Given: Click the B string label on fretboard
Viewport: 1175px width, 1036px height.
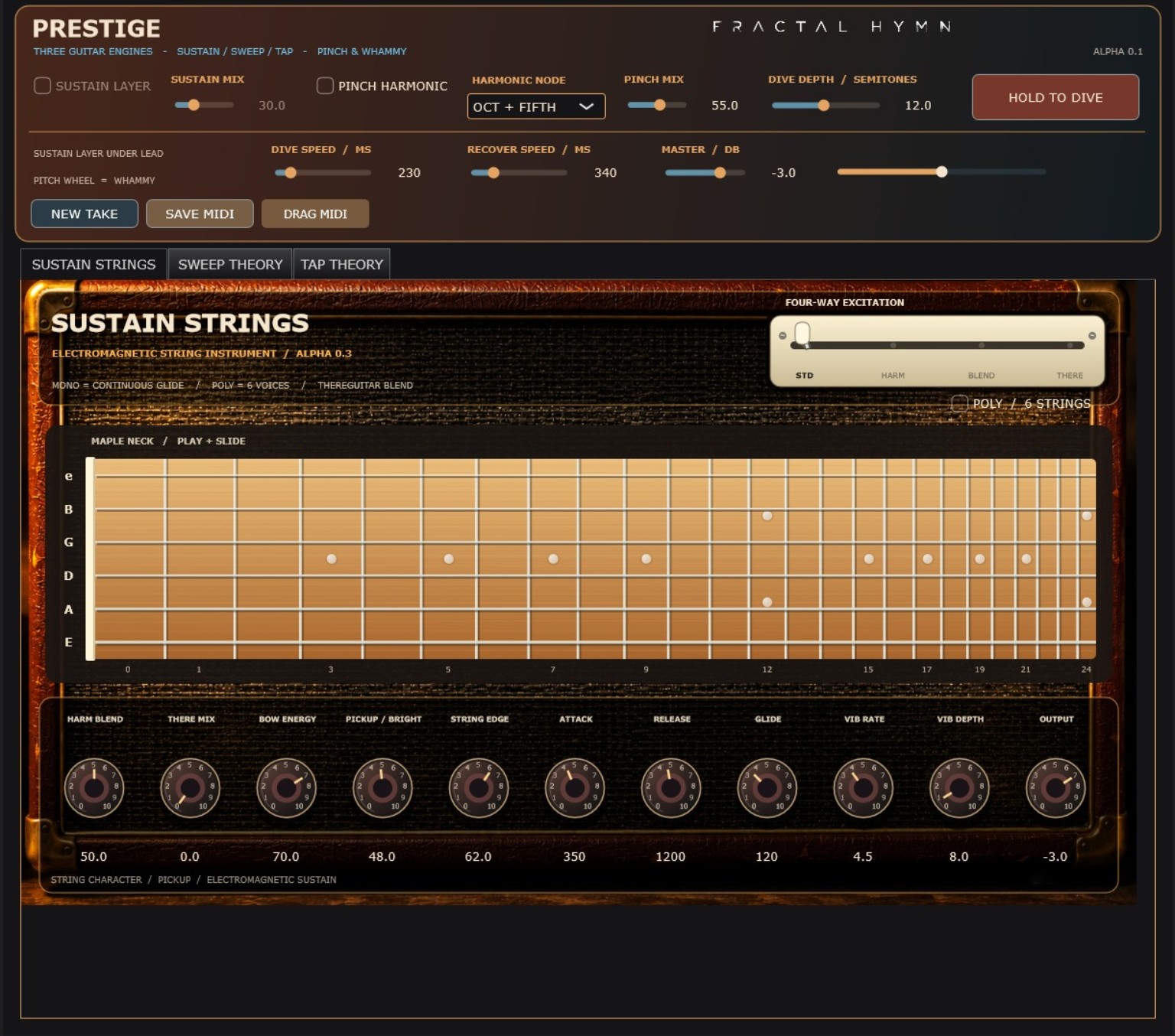Looking at the screenshot, I should [x=69, y=510].
